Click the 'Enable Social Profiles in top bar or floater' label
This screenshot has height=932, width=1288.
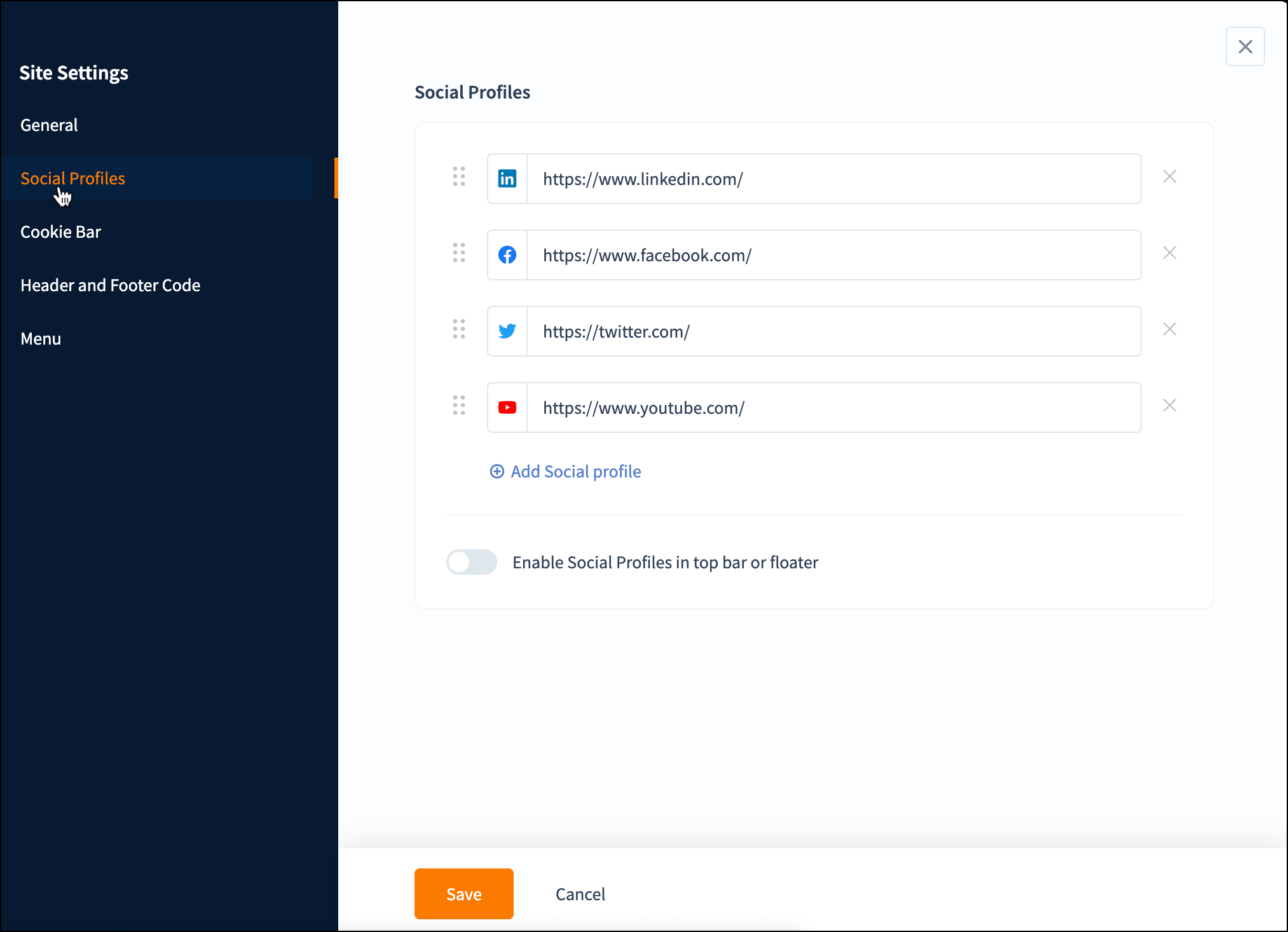pyautogui.click(x=666, y=563)
